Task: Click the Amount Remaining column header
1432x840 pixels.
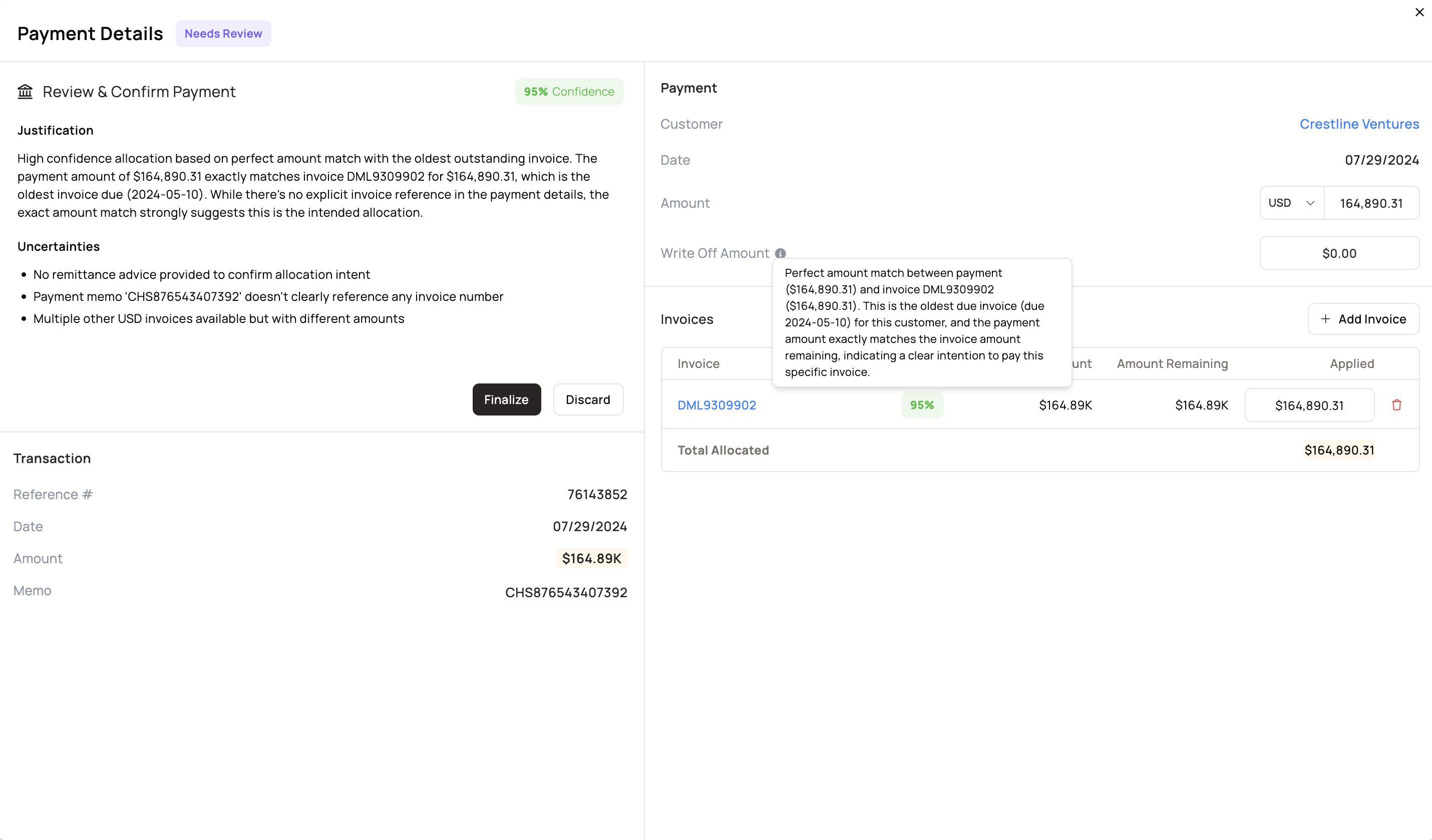Action: (x=1172, y=363)
